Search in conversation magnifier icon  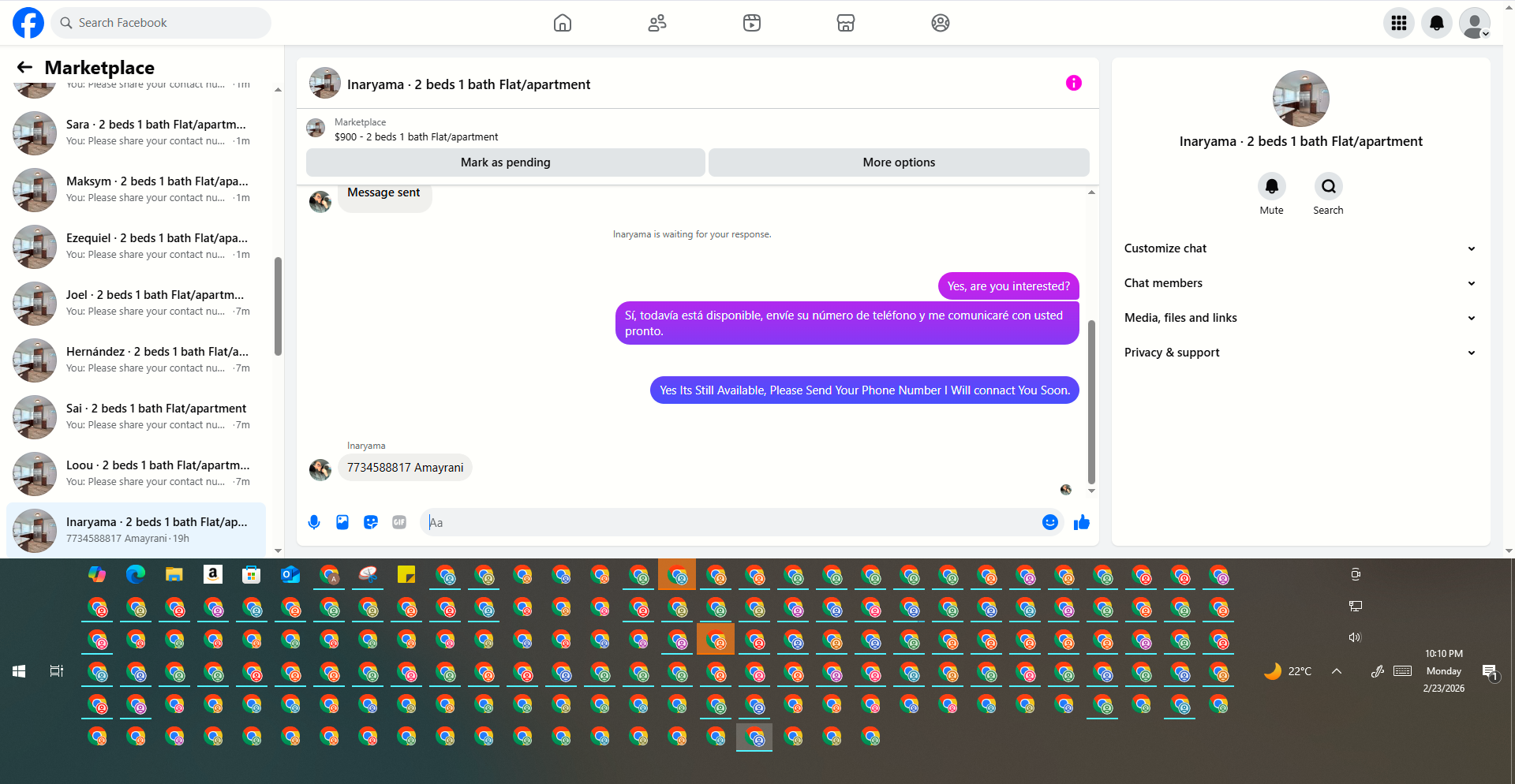click(1329, 186)
